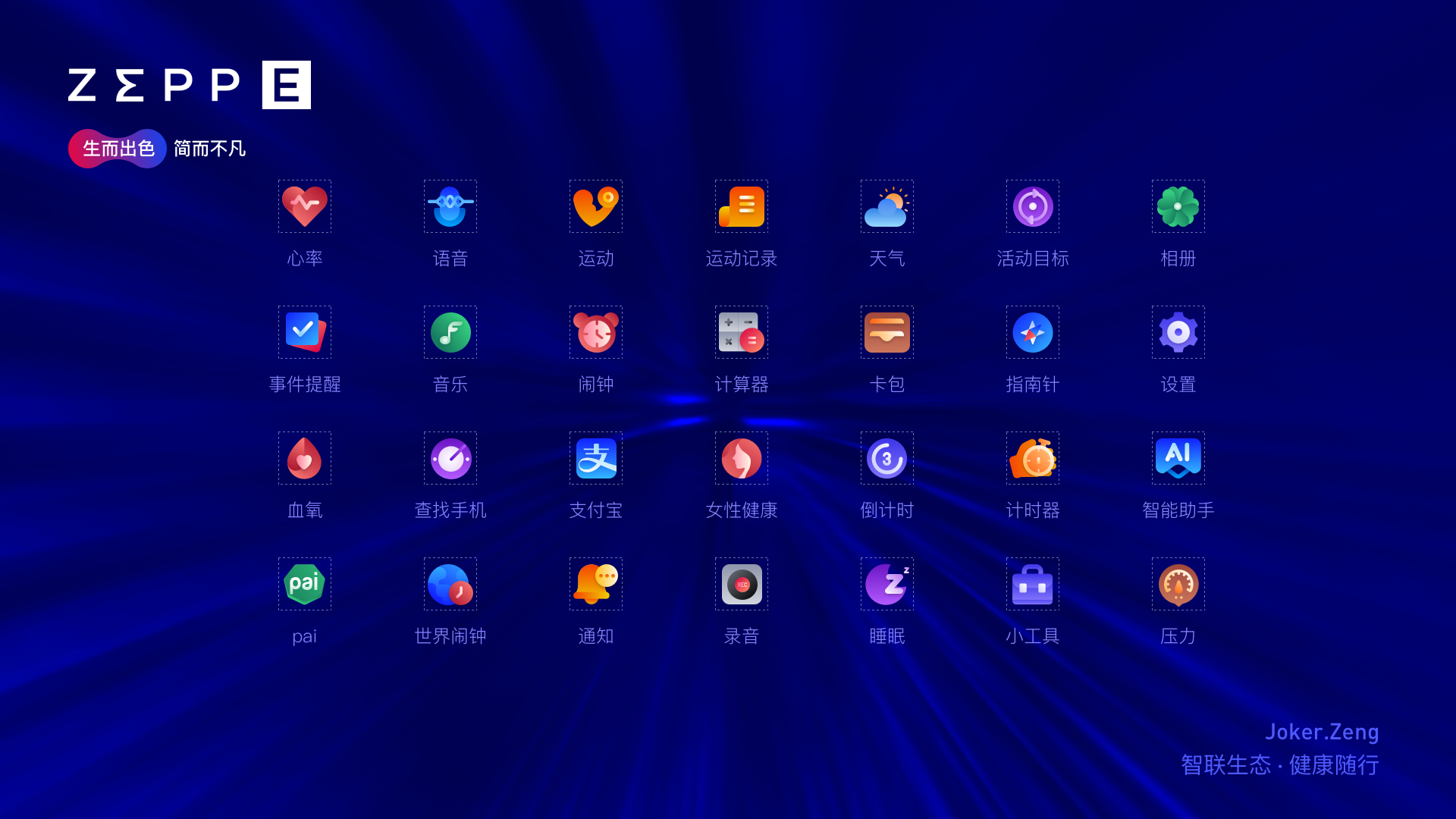Click the 运动记录 label text
Image resolution: width=1456 pixels, height=819 pixels.
pyautogui.click(x=742, y=259)
